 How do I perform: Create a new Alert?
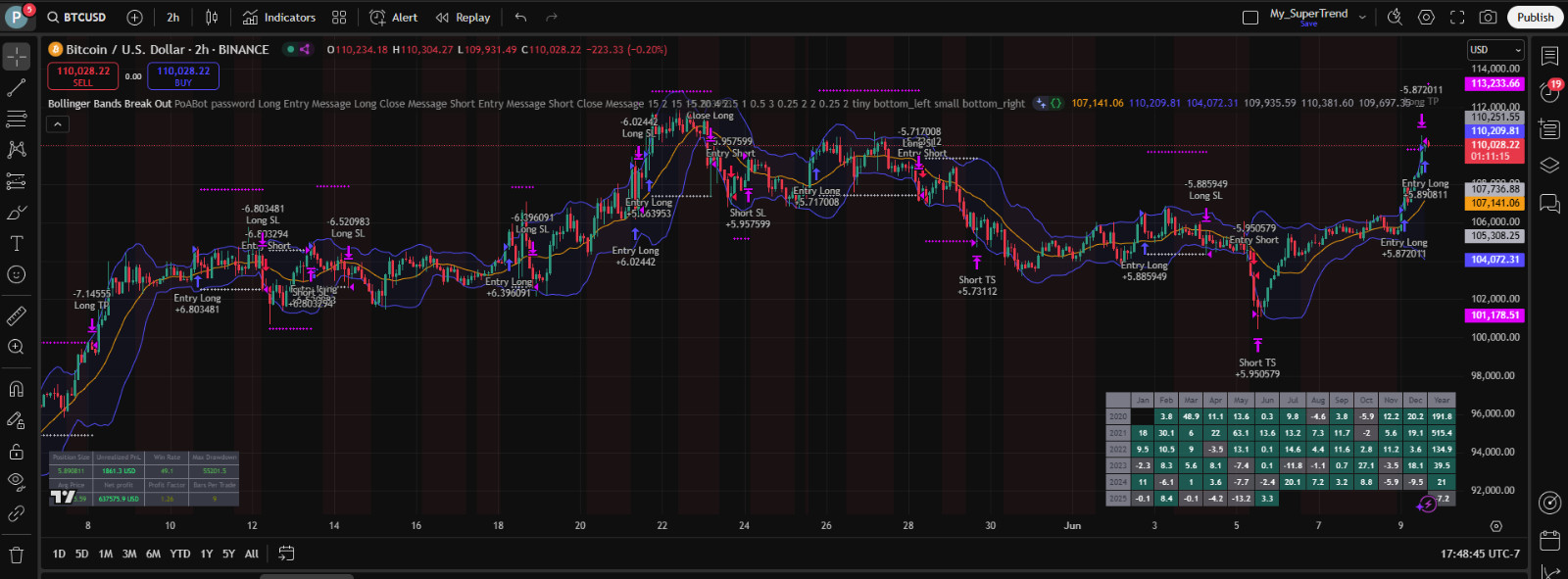394,17
